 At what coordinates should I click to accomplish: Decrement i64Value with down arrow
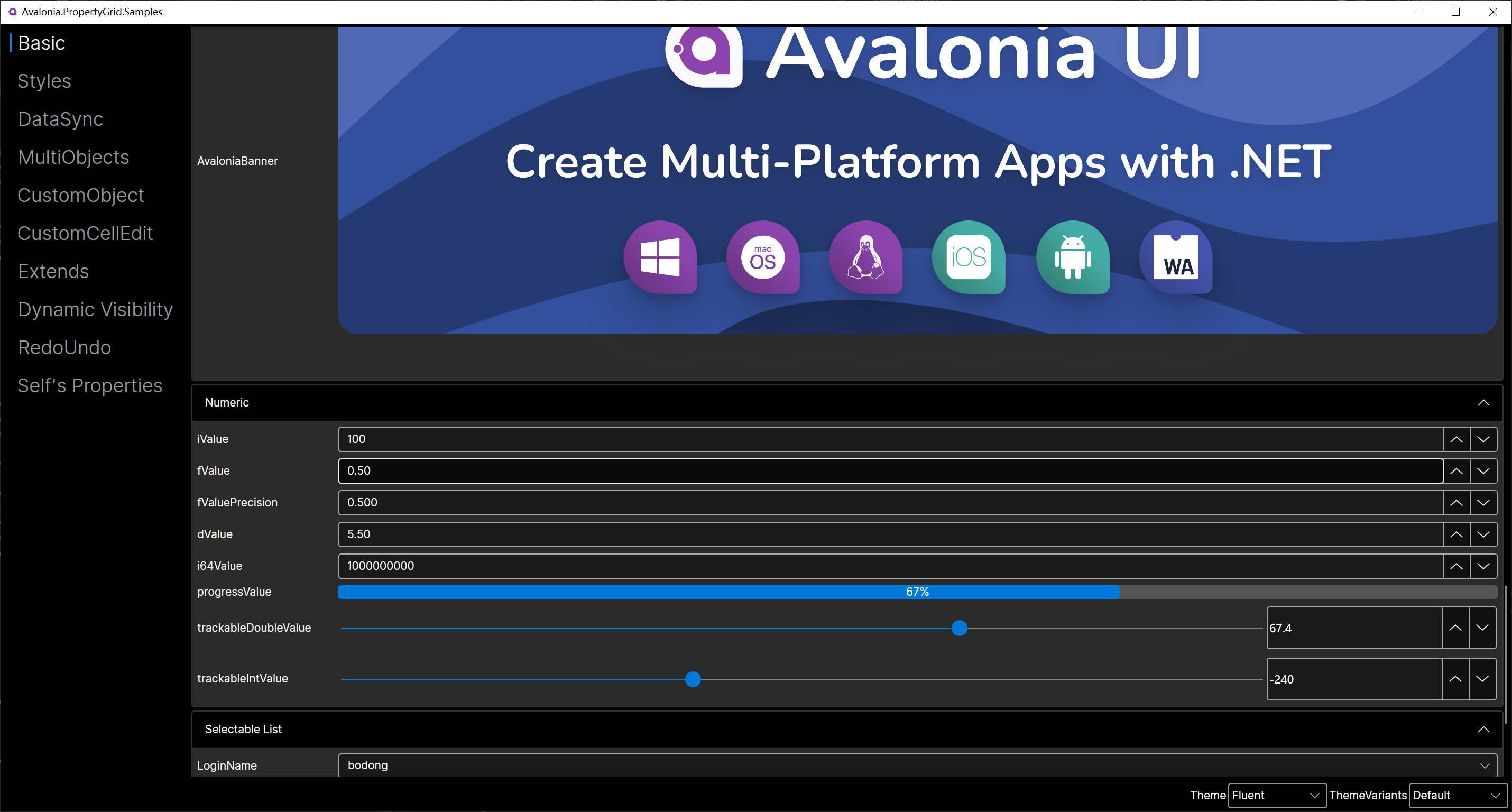point(1483,566)
